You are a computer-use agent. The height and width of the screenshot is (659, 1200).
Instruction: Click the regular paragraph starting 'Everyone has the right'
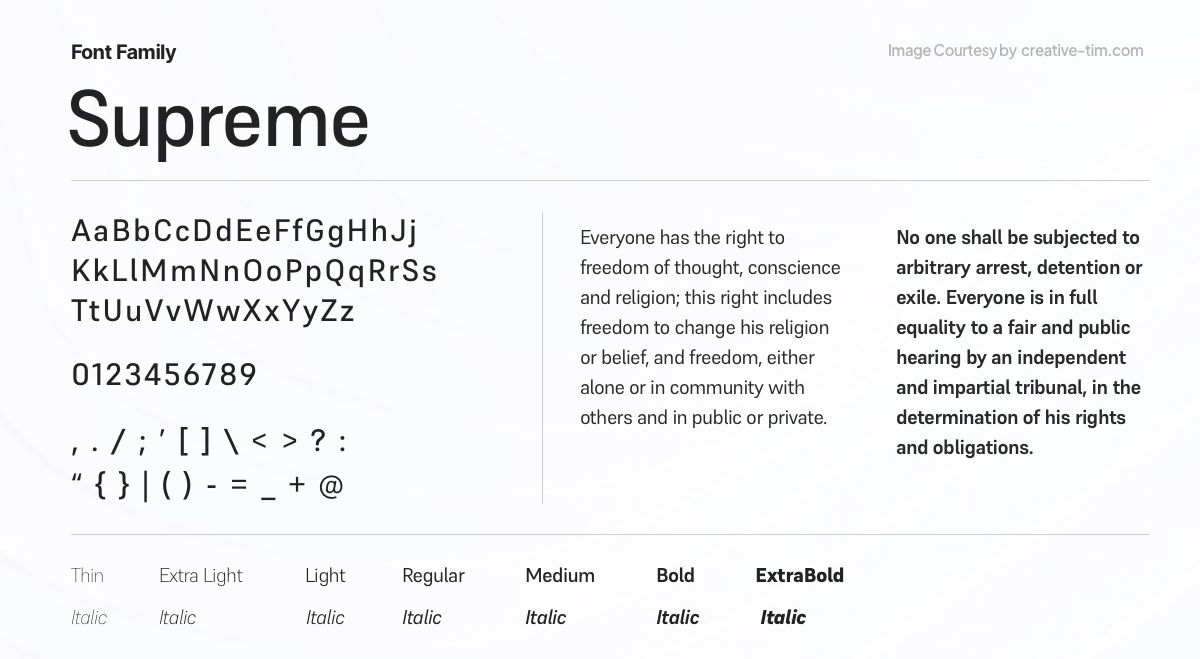tap(710, 327)
